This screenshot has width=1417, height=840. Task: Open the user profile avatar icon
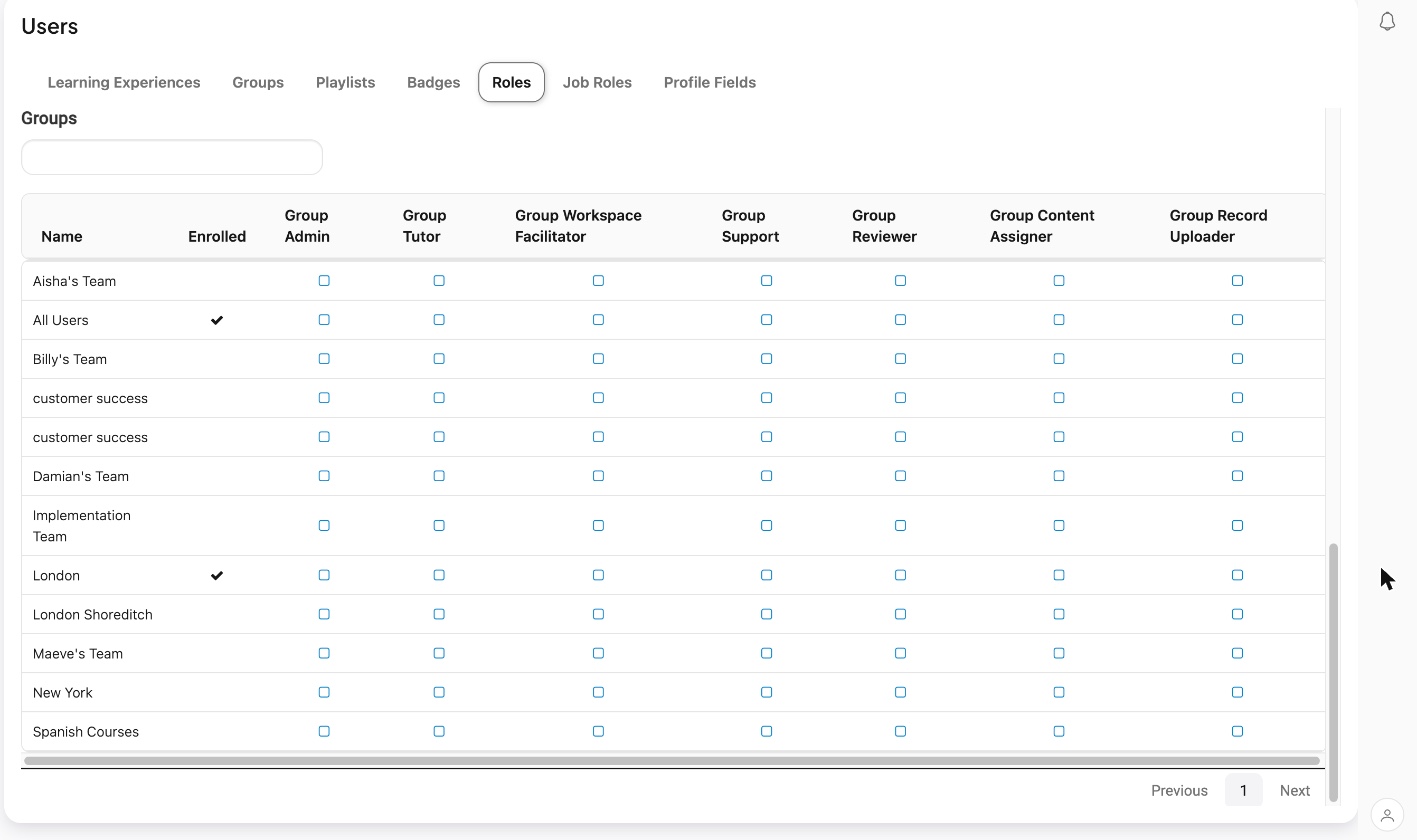click(1387, 815)
